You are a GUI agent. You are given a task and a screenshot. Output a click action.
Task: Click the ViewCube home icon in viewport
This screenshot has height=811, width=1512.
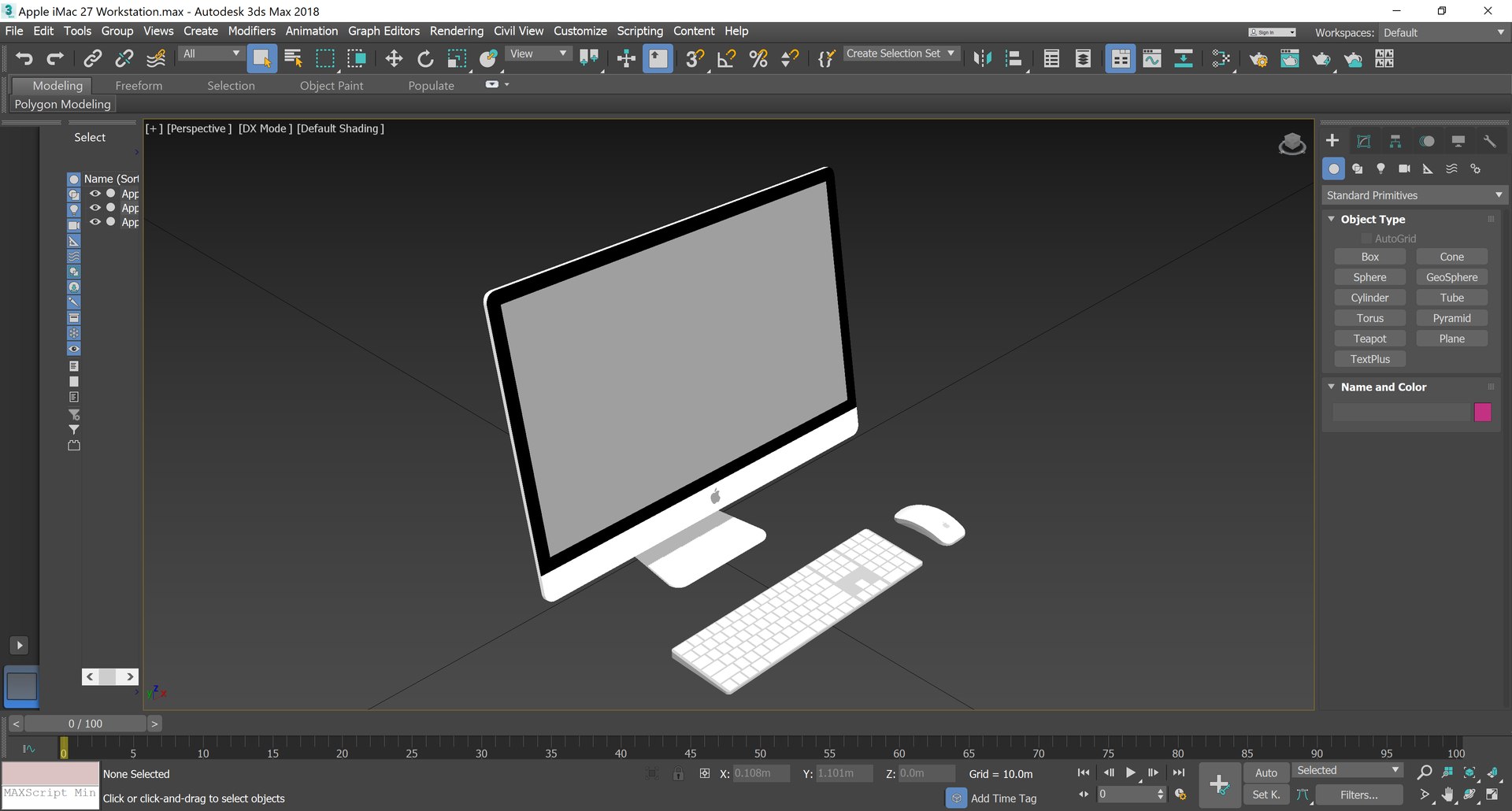coord(1291,144)
